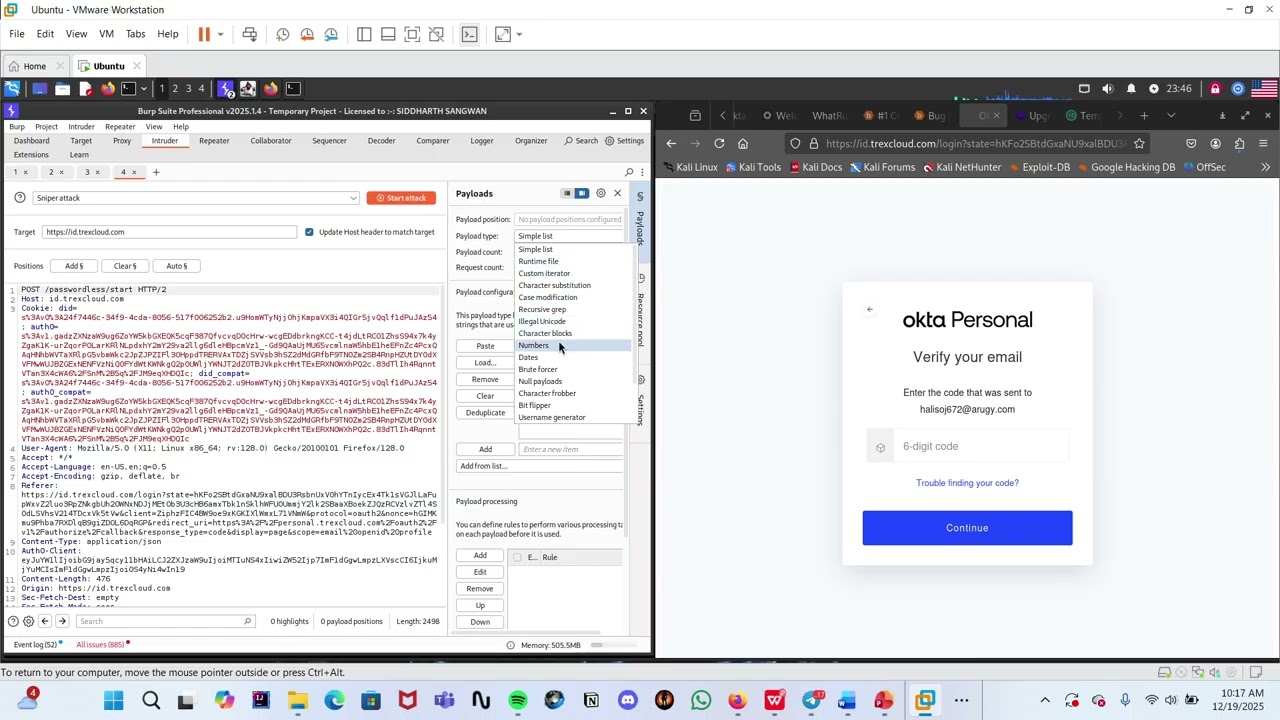Switch to the Proxy tab
Viewport: 1280px width, 720px height.
(x=122, y=141)
